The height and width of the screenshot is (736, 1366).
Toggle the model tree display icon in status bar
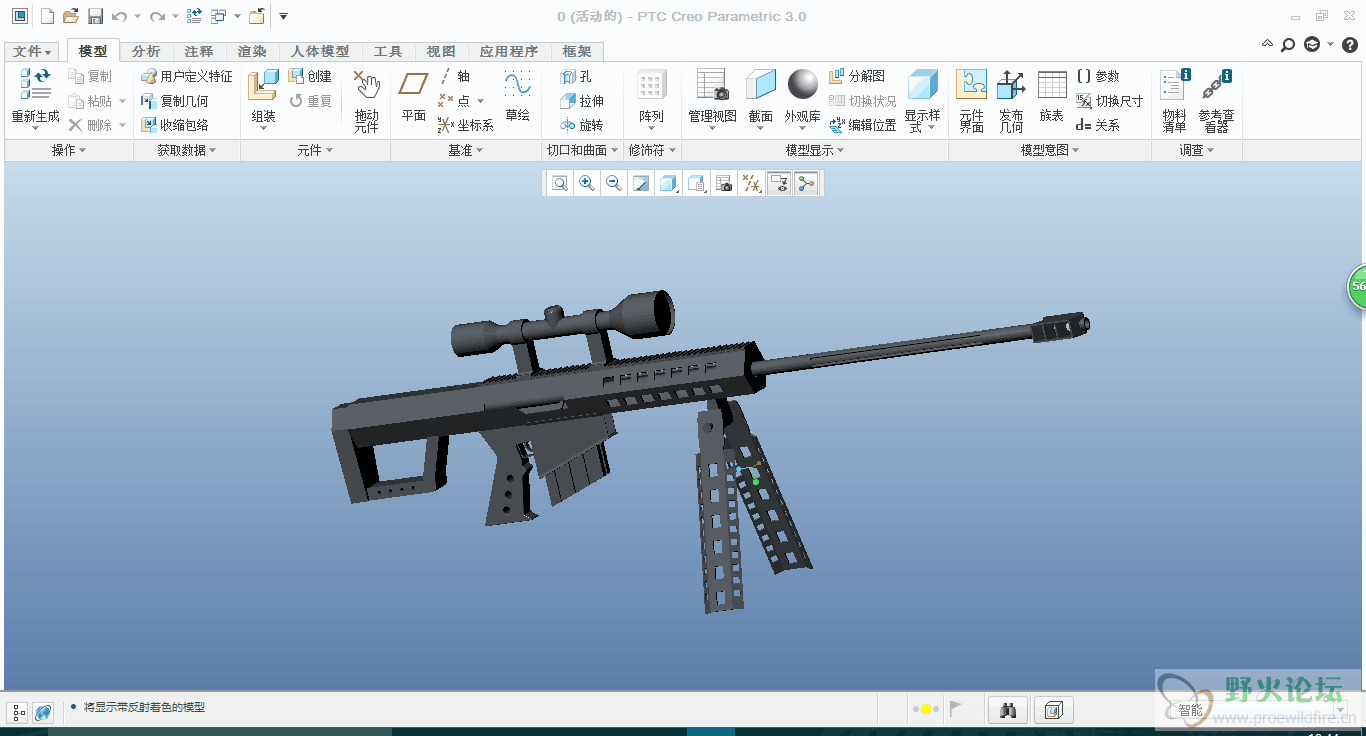pos(19,712)
